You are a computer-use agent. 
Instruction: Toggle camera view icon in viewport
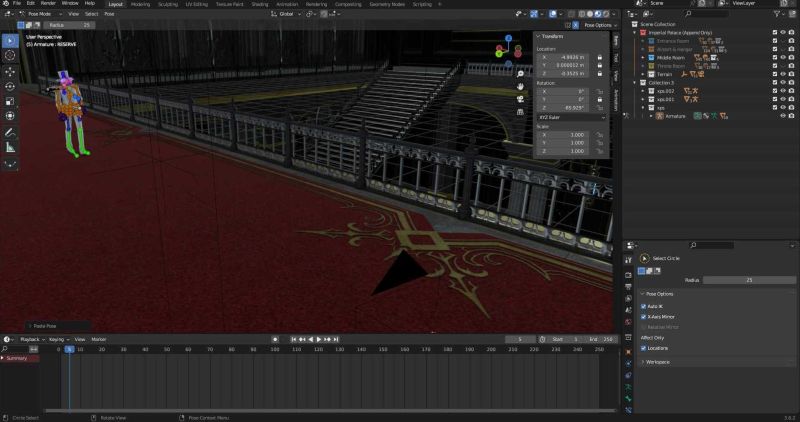[x=520, y=99]
